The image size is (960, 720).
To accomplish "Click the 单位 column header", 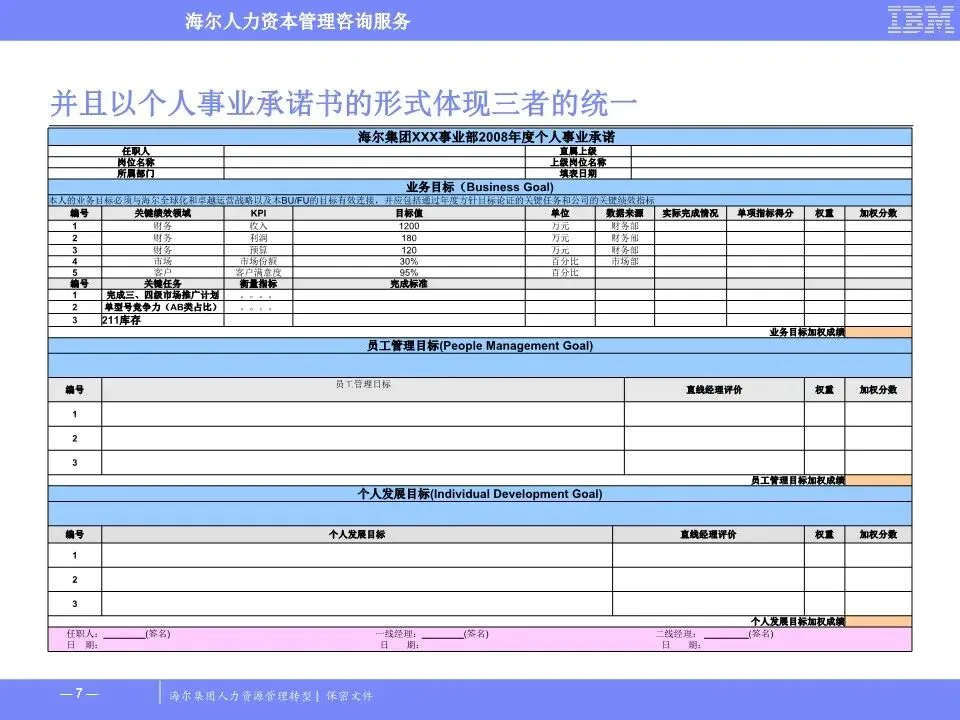I will (x=560, y=213).
